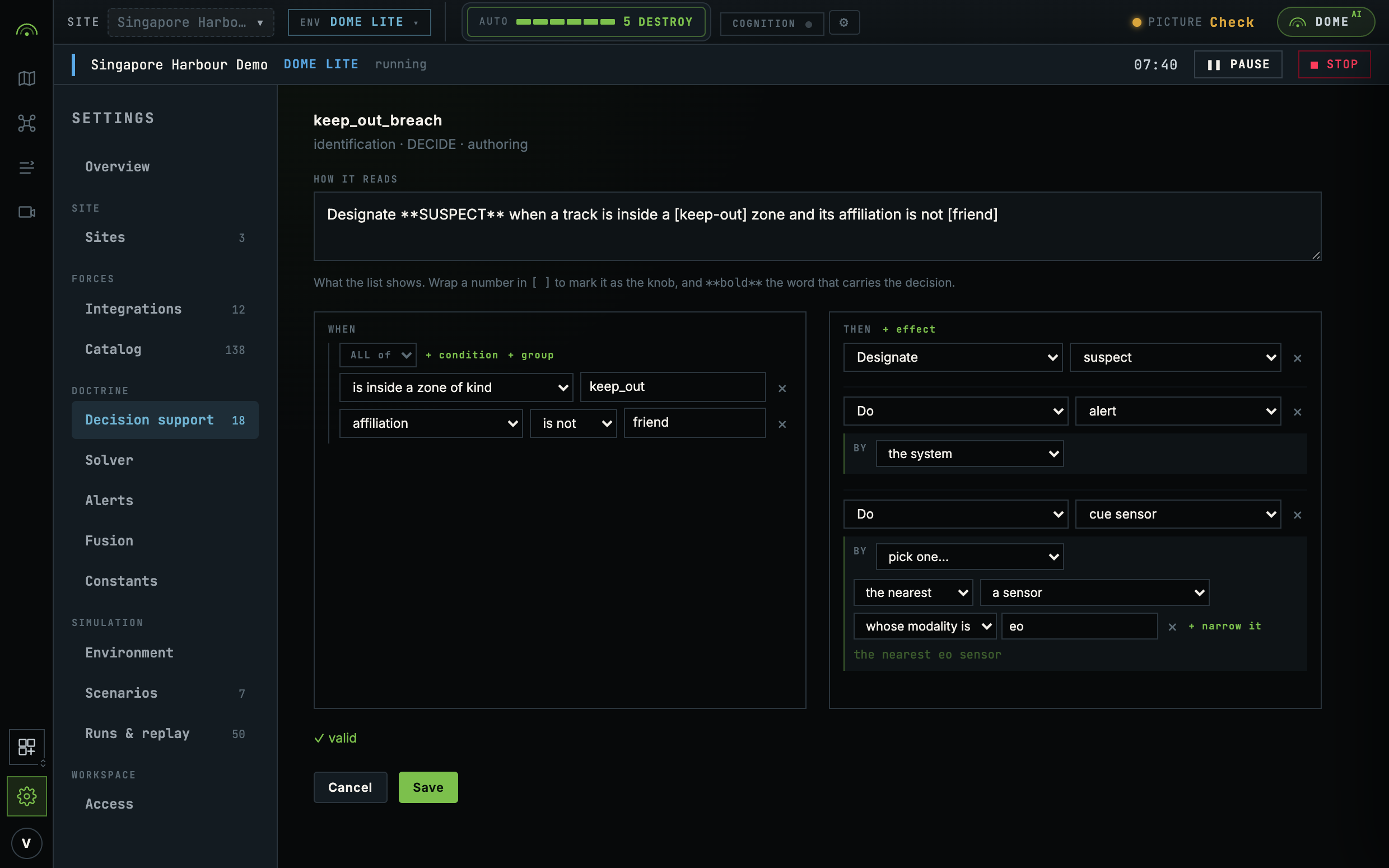Open the user avatar V
This screenshot has height=868, width=1389.
pos(26,843)
